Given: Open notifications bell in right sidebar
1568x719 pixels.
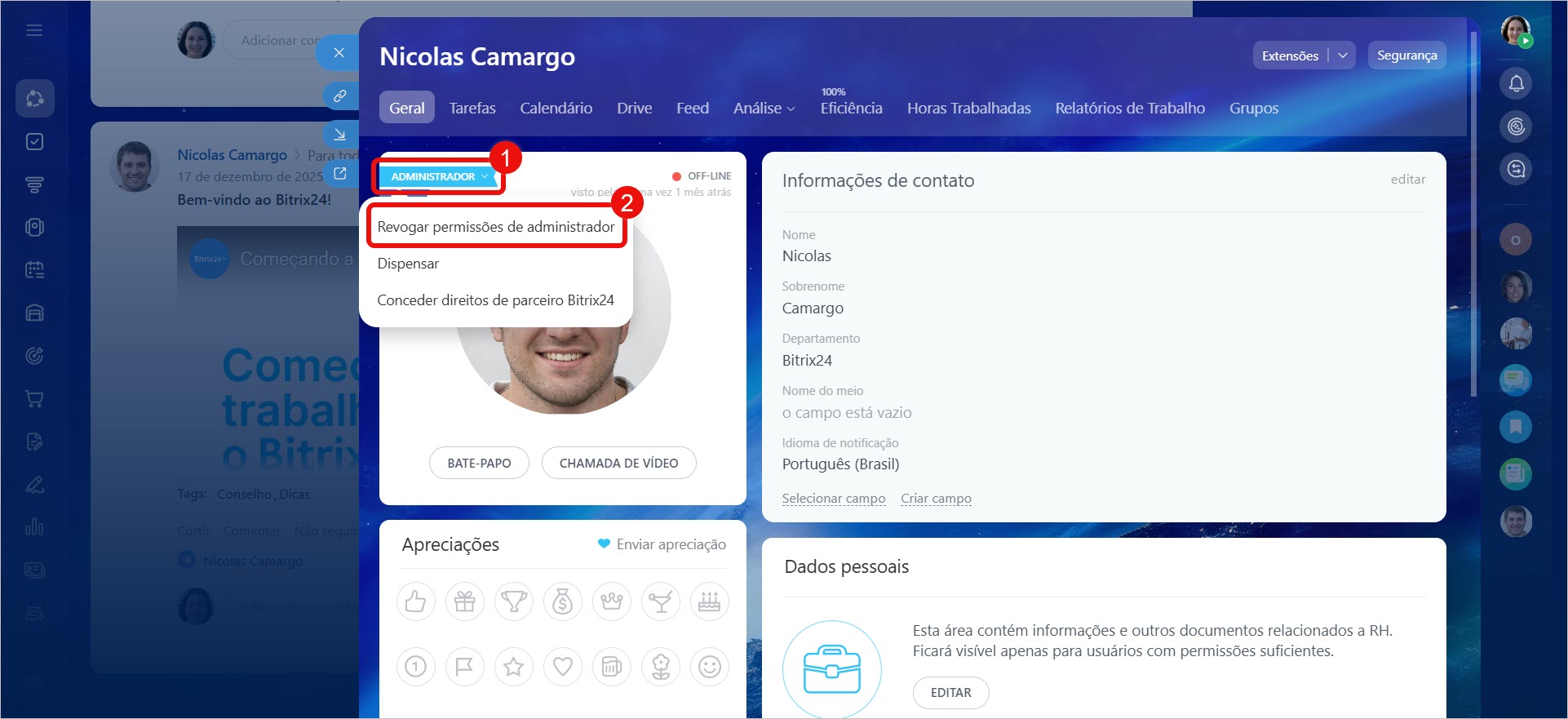Looking at the screenshot, I should pyautogui.click(x=1516, y=83).
